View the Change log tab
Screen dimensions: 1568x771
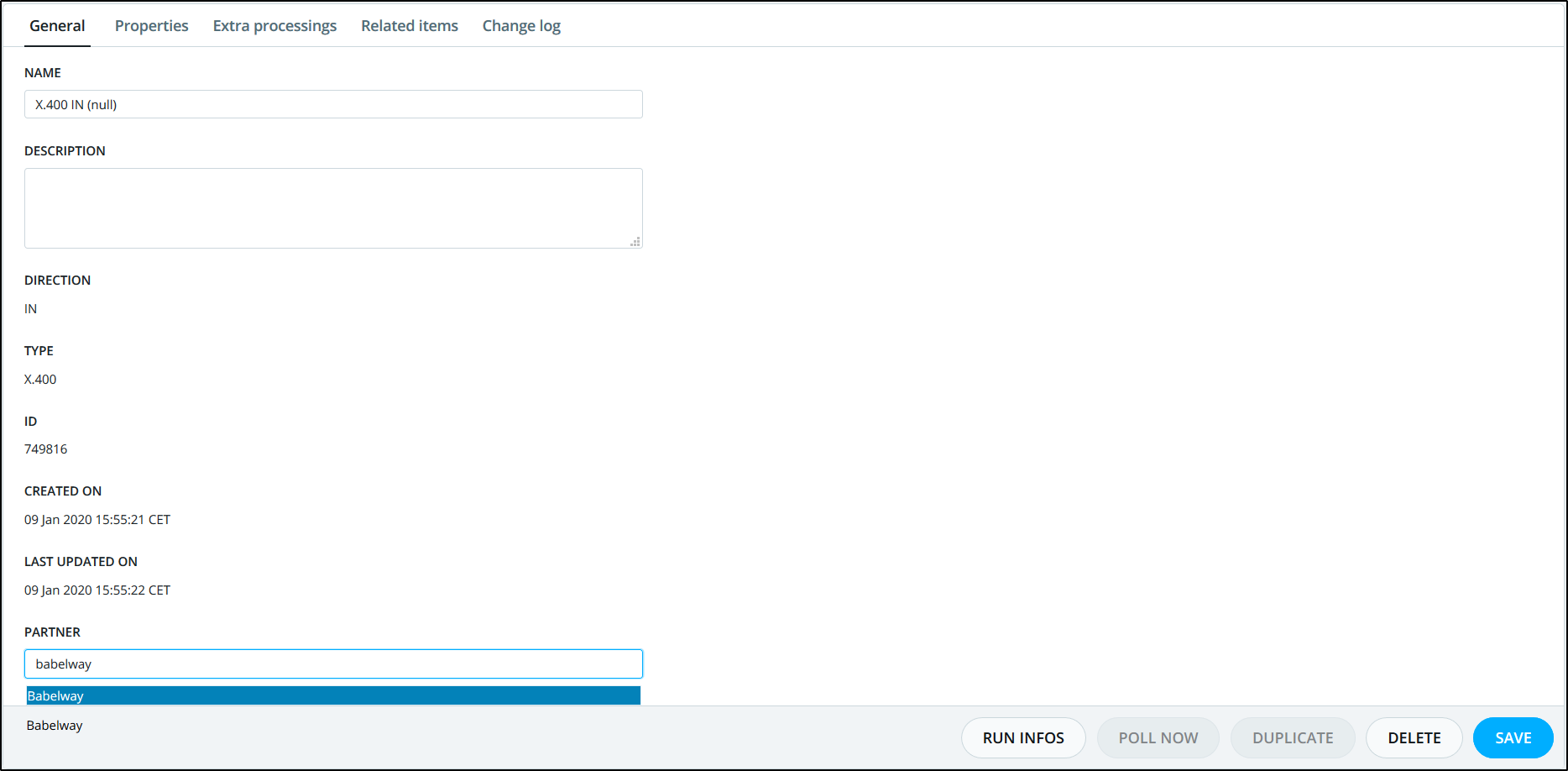click(x=521, y=26)
